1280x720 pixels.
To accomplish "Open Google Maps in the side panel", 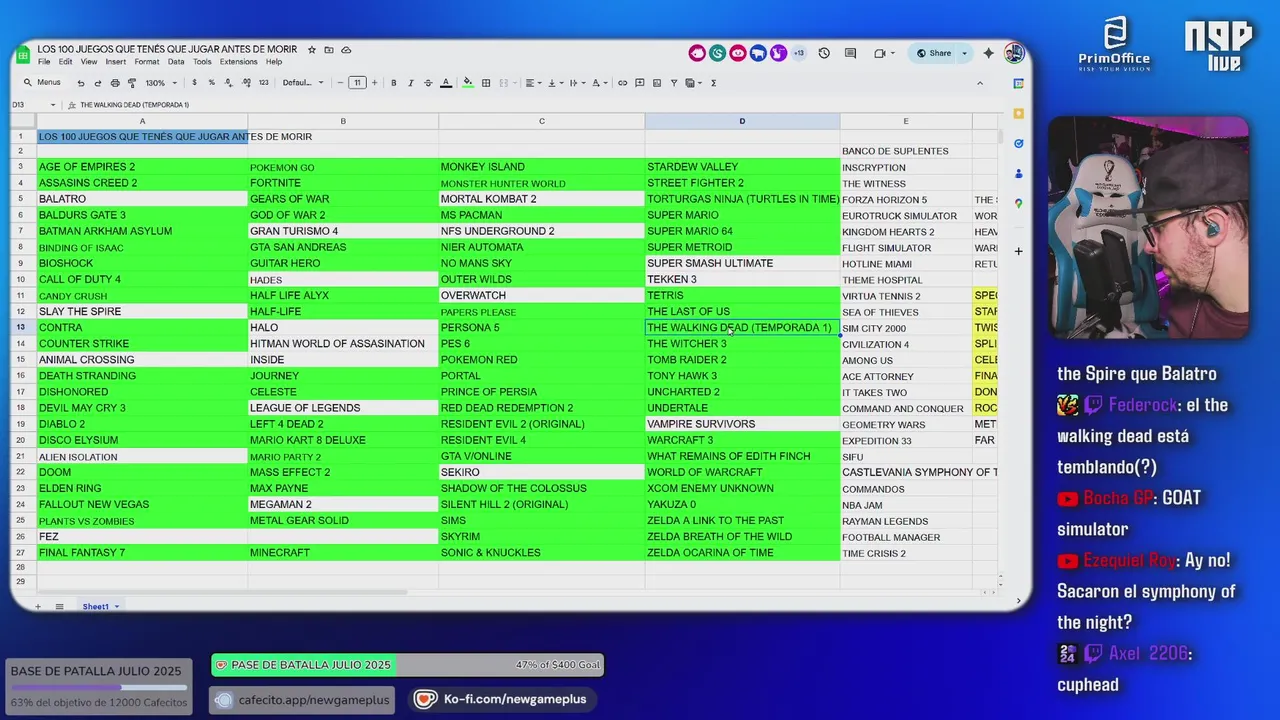I will point(1018,204).
